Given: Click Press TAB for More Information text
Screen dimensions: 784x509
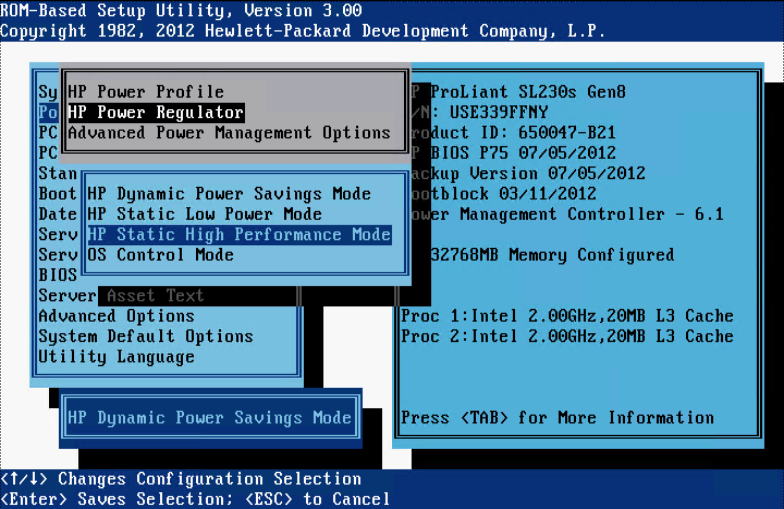Looking at the screenshot, I should click(x=558, y=418).
